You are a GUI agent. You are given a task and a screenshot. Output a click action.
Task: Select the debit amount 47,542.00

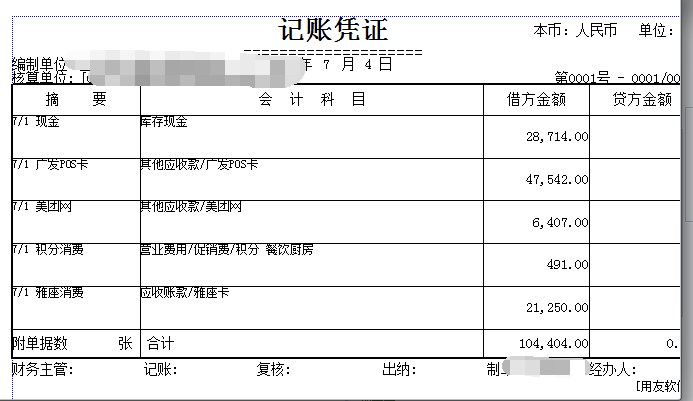[x=556, y=180]
